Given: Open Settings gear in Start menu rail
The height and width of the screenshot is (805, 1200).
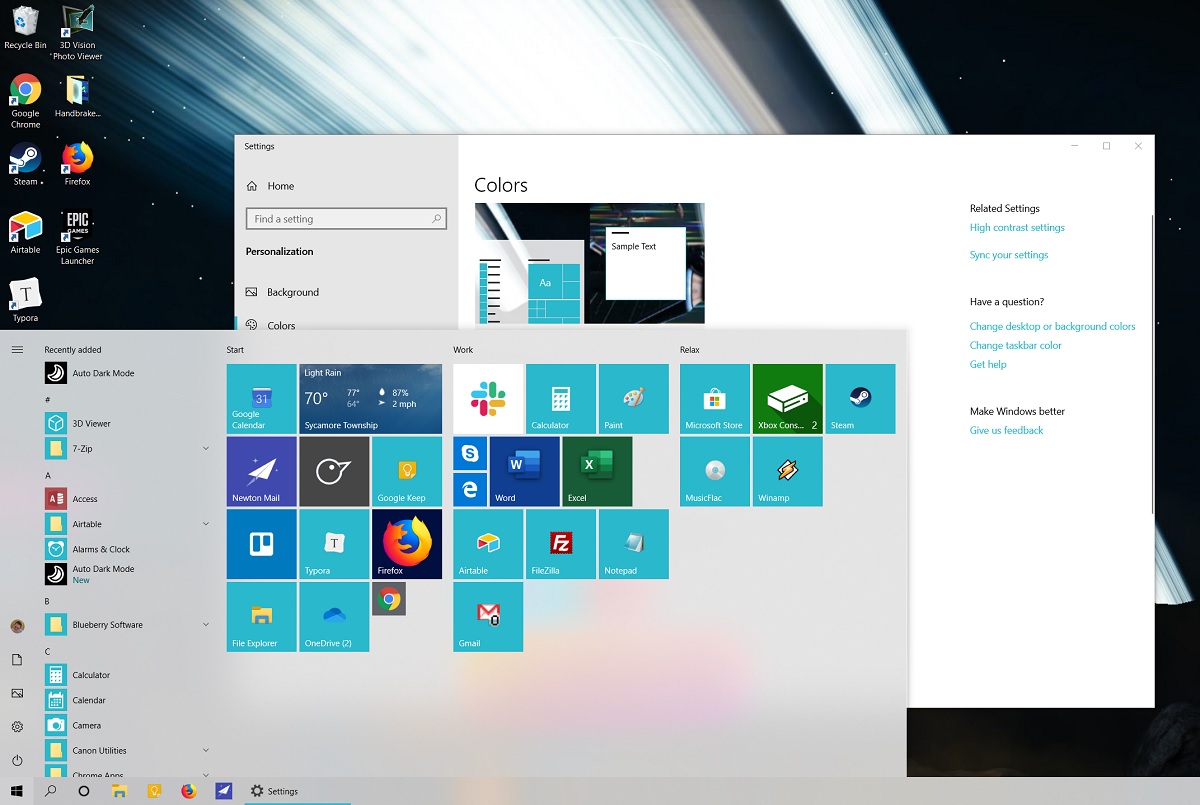Looking at the screenshot, I should pyautogui.click(x=17, y=727).
